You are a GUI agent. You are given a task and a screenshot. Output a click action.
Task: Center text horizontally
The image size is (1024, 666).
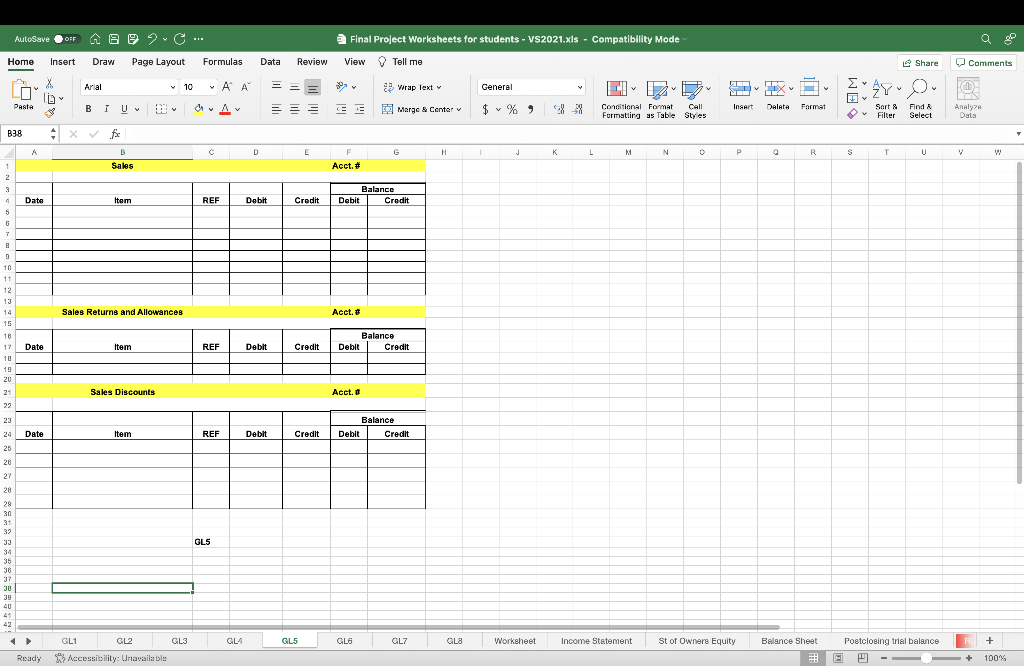coord(295,109)
